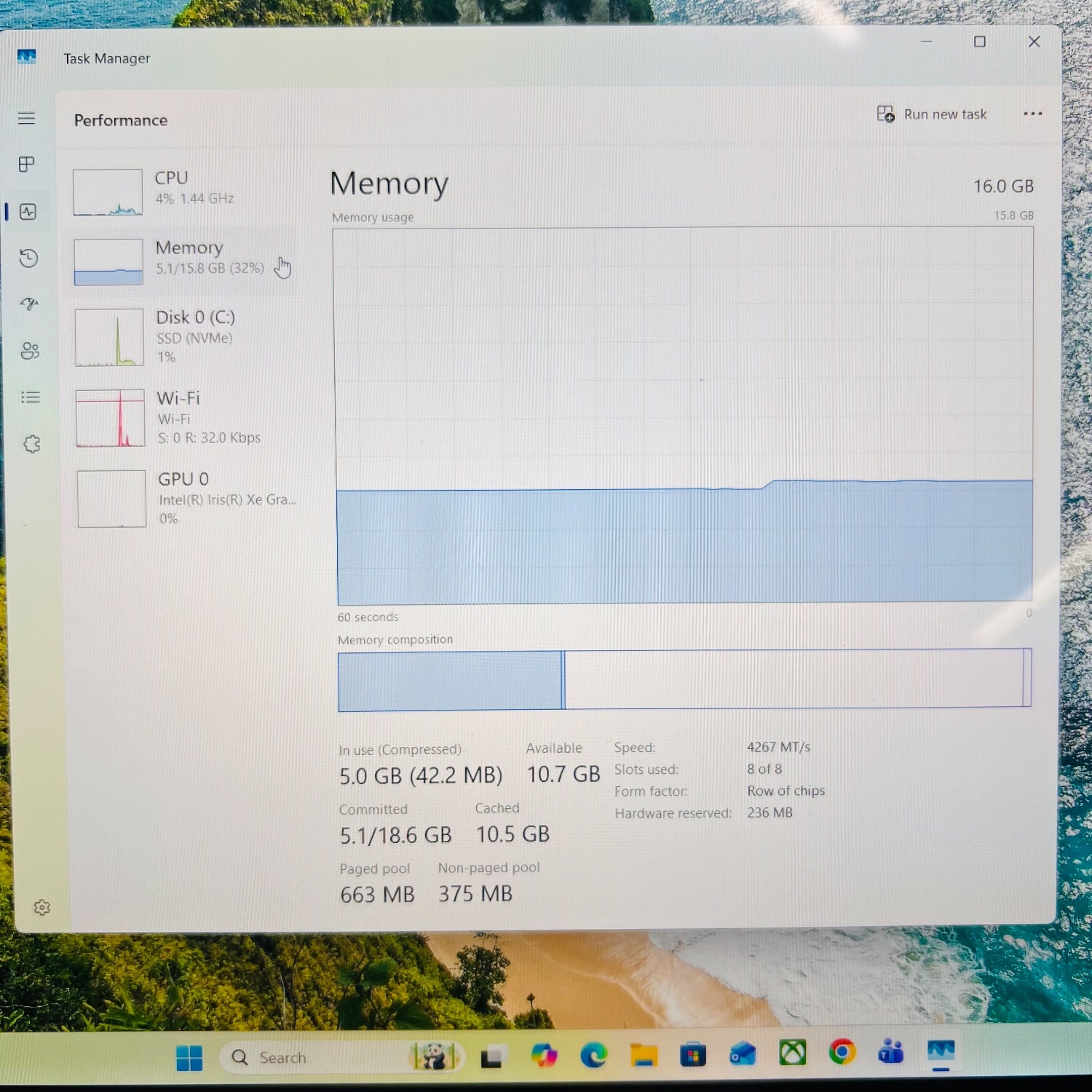
Task: Open the Processes page icon in sidebar
Action: click(27, 165)
